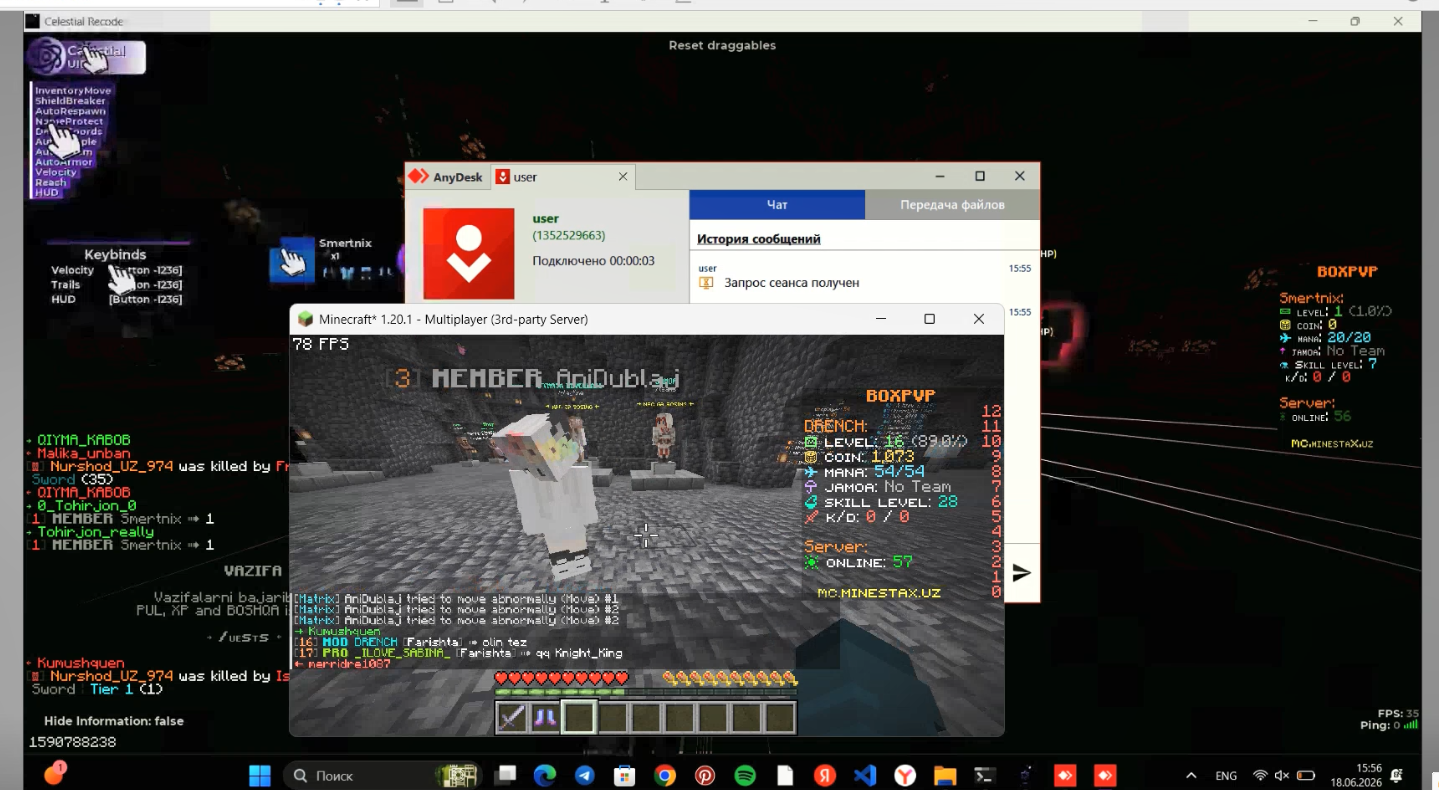Toggle the ShieldBreaker module
This screenshot has width=1439, height=790.
click(70, 101)
